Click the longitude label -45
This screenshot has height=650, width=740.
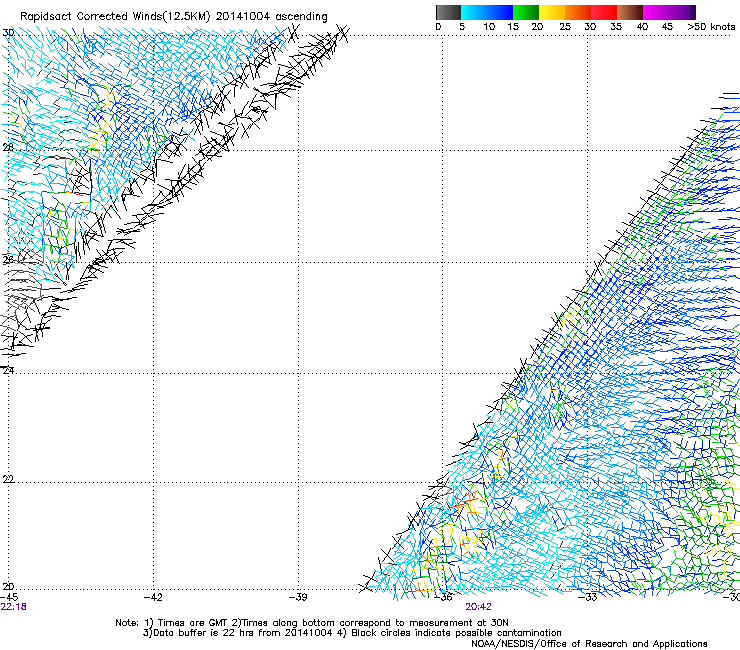[9, 597]
